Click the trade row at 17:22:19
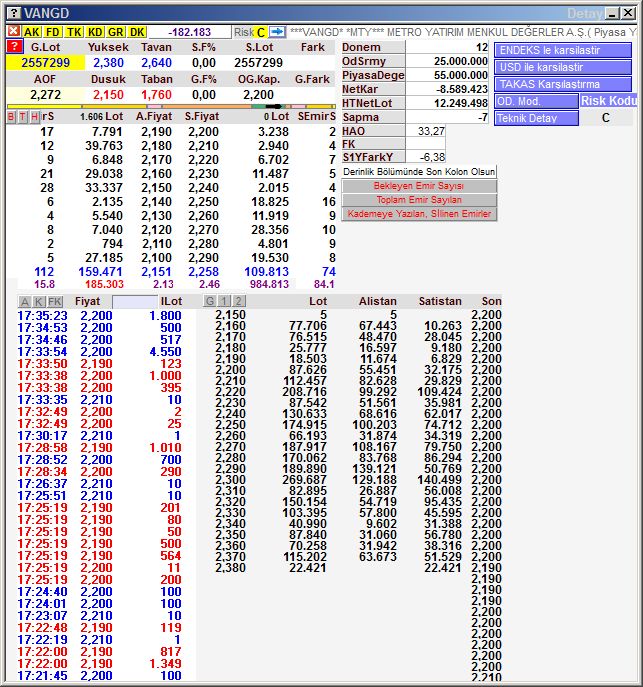The height and width of the screenshot is (687, 643). pyautogui.click(x=99, y=639)
